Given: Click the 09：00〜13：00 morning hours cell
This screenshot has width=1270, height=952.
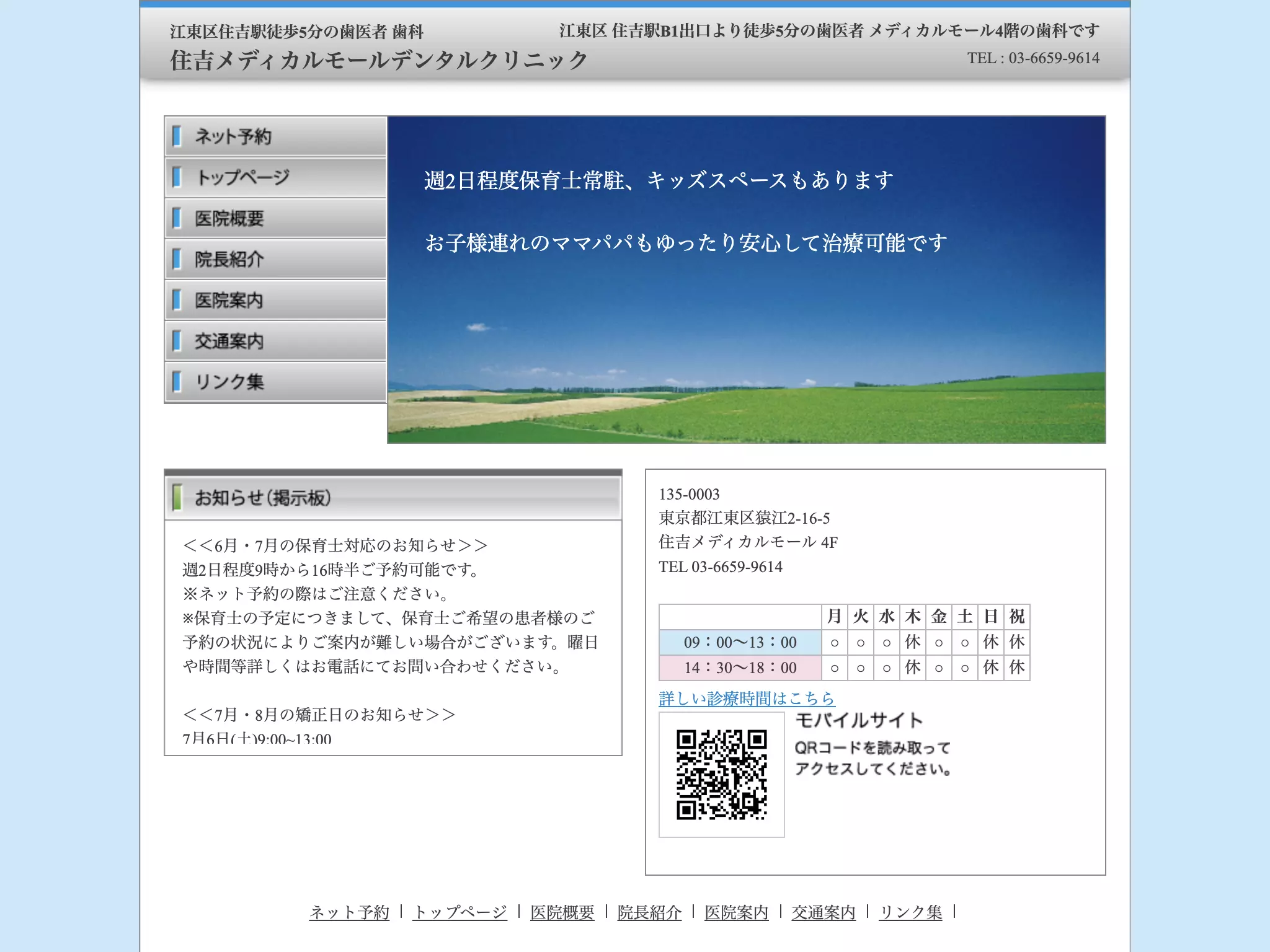Looking at the screenshot, I should coord(740,642).
